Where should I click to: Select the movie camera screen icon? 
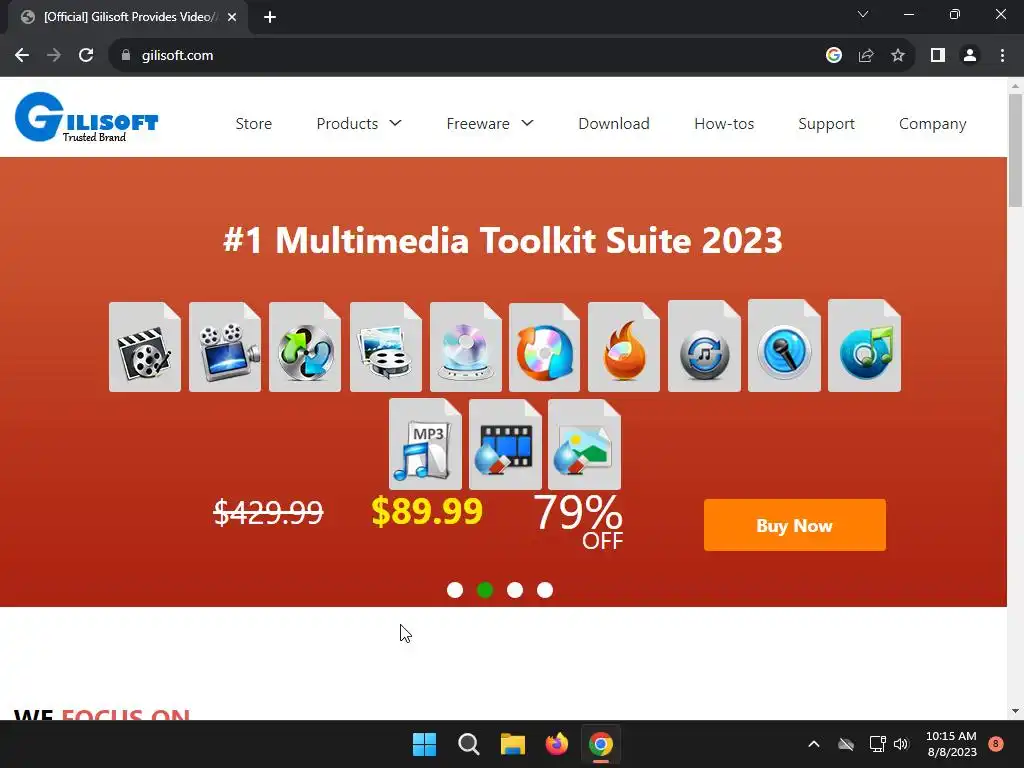pyautogui.click(x=225, y=347)
